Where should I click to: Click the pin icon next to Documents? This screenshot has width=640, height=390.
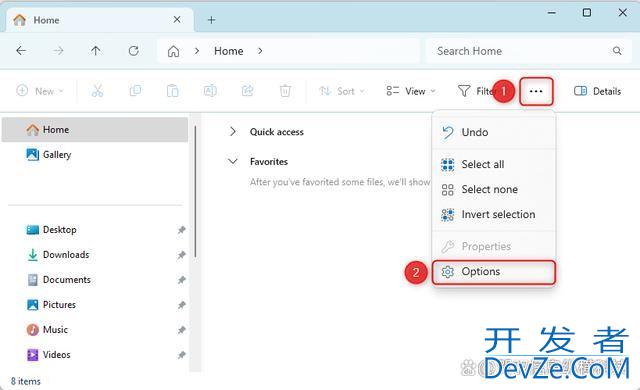click(182, 280)
